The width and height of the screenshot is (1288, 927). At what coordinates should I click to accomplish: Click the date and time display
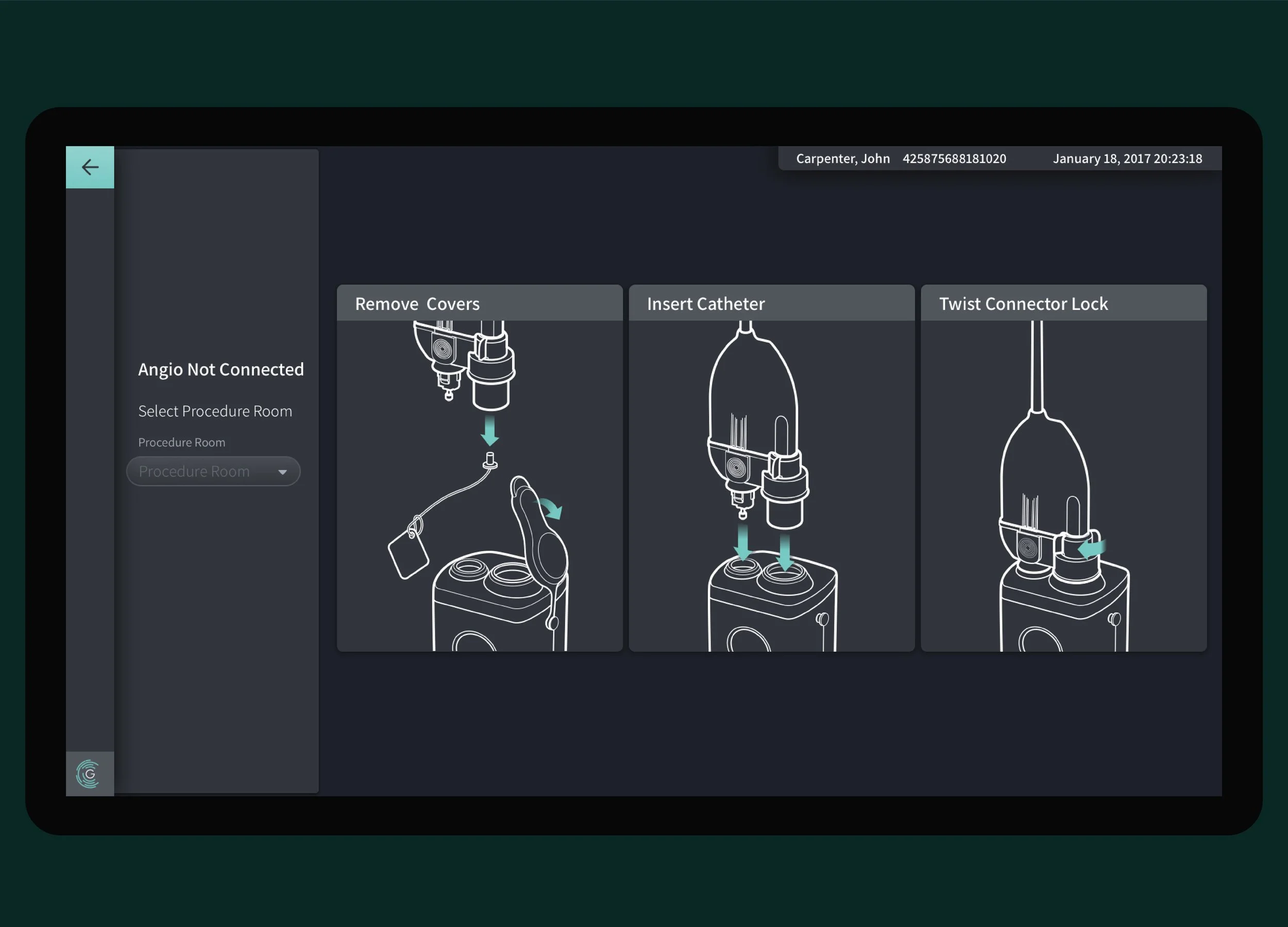(x=1127, y=159)
